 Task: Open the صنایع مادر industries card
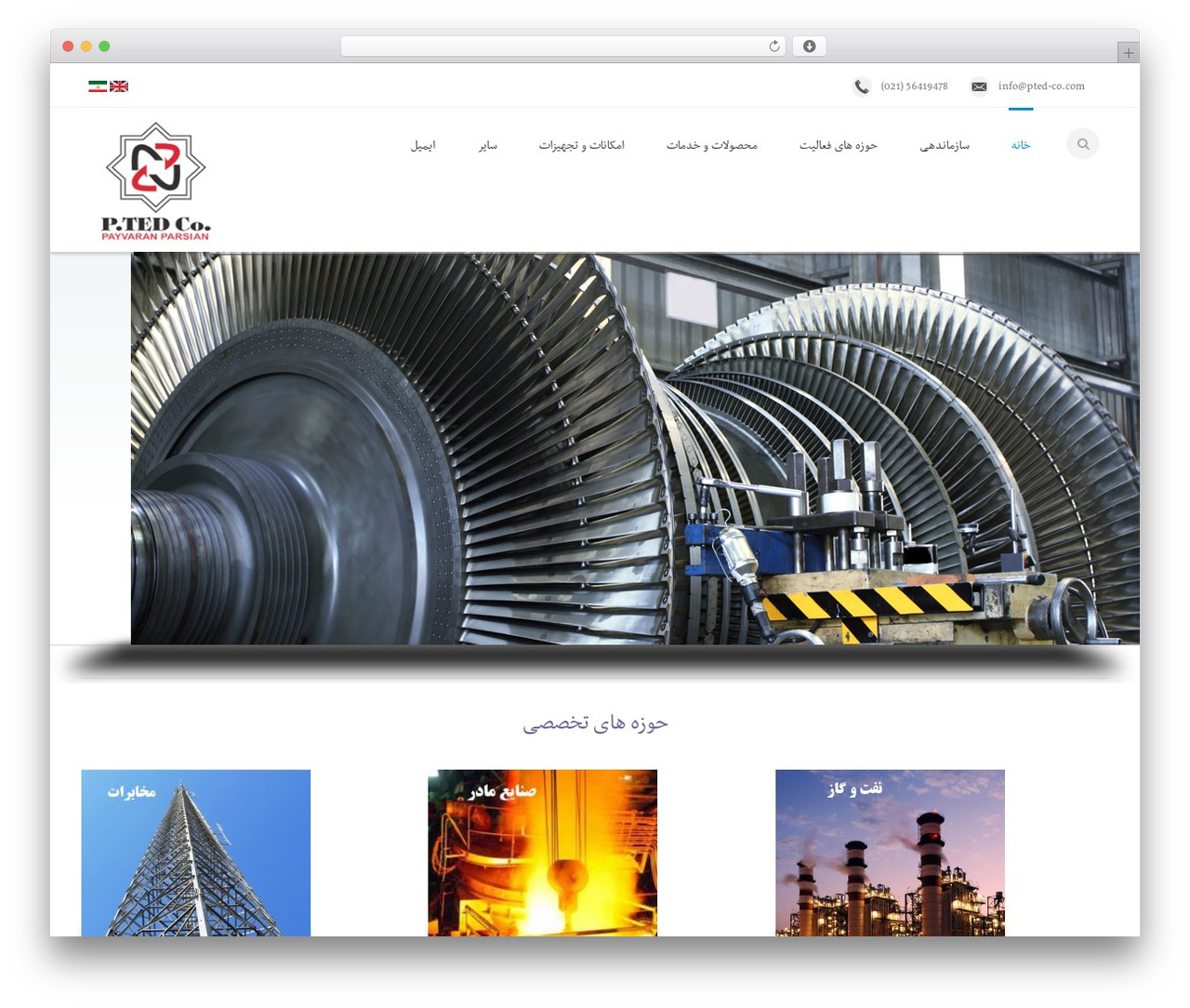tap(543, 853)
